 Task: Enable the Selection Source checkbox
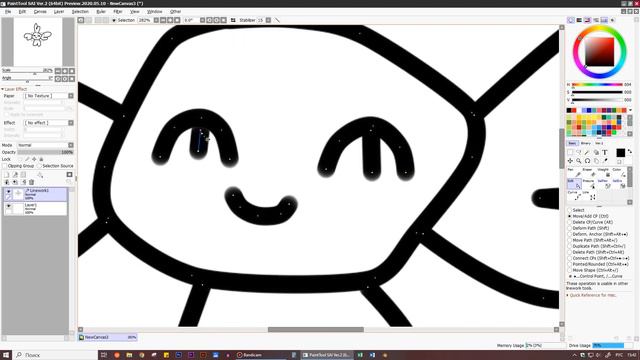click(x=40, y=166)
